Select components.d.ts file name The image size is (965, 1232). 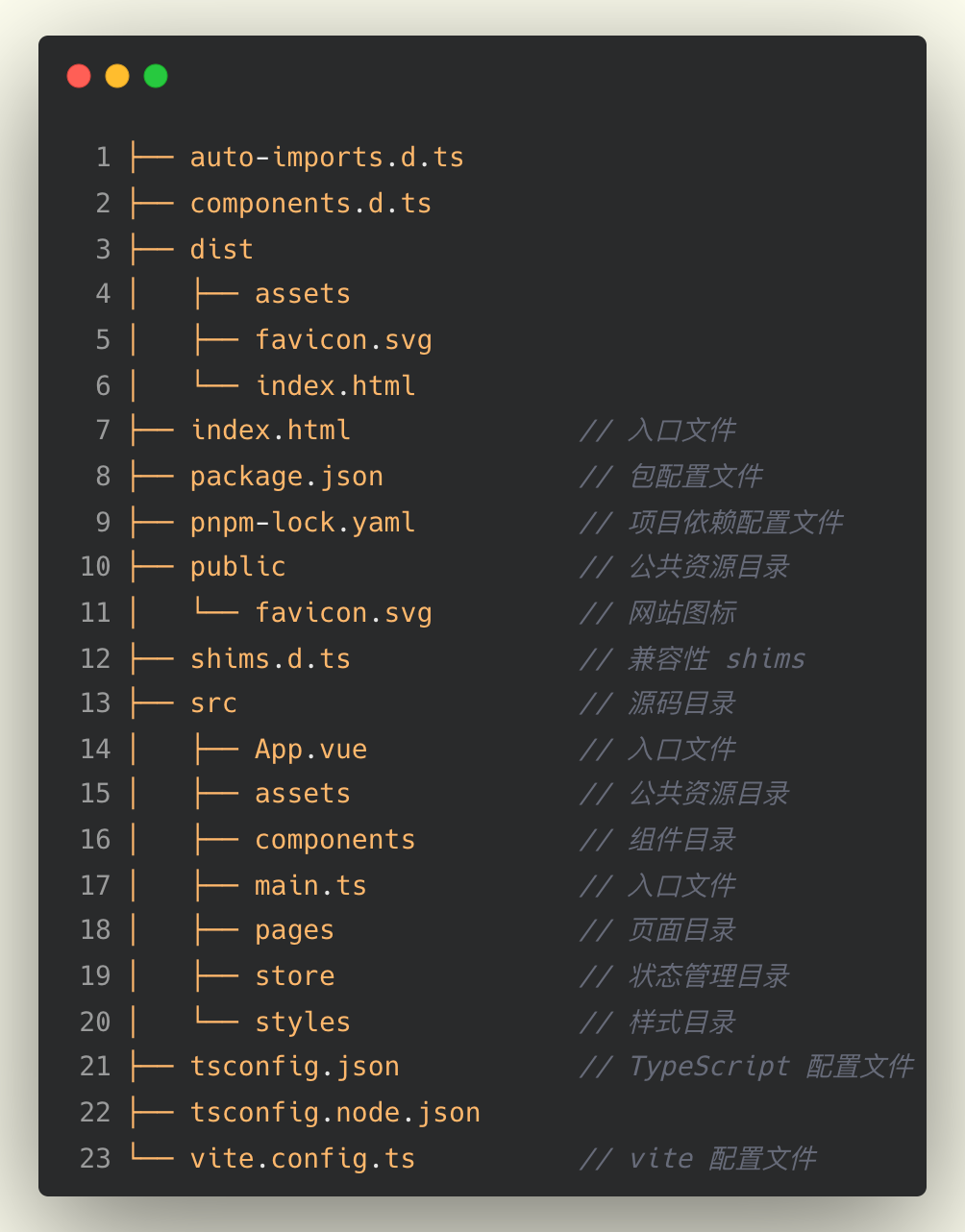(x=310, y=203)
